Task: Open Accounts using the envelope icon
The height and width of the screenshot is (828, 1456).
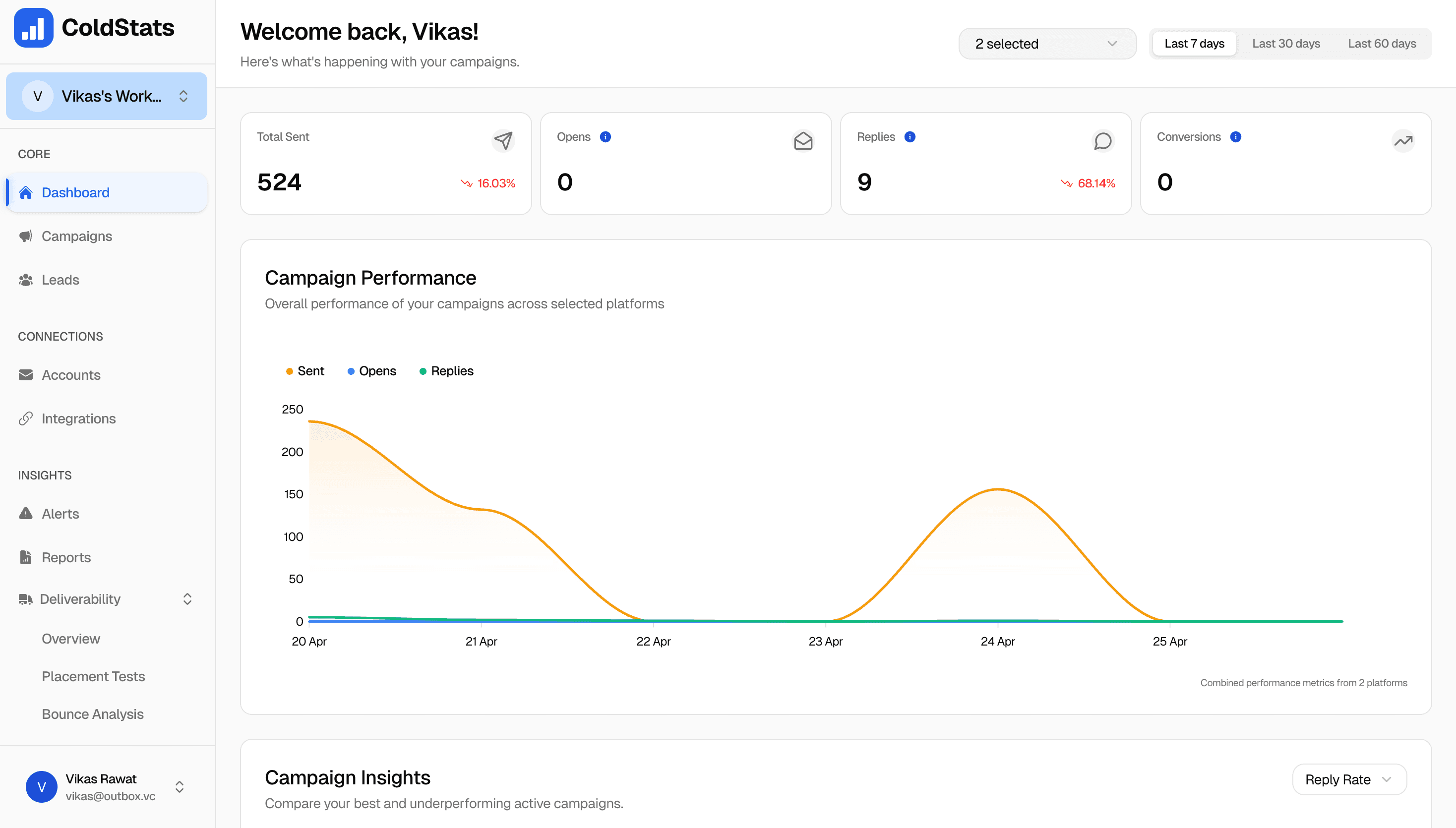Action: [x=26, y=375]
